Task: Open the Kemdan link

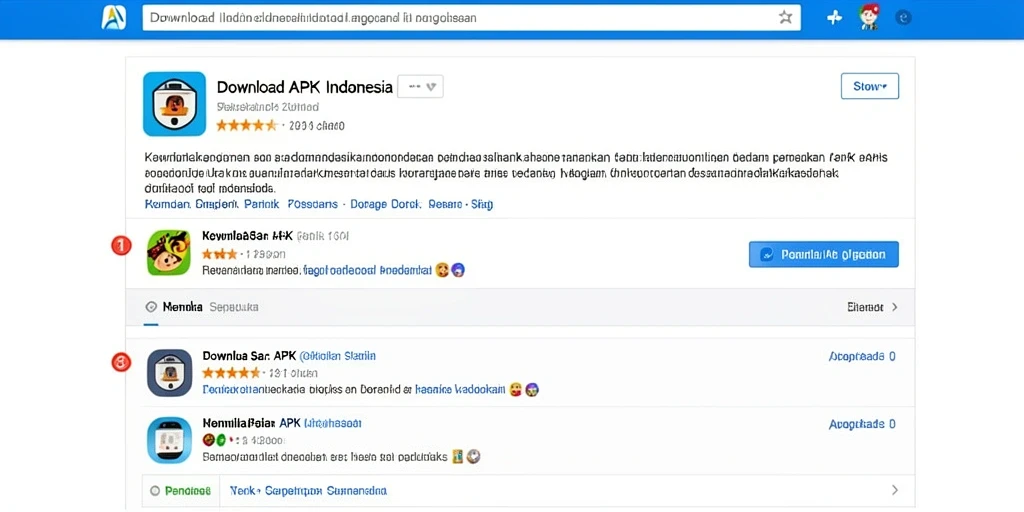Action: click(x=167, y=204)
